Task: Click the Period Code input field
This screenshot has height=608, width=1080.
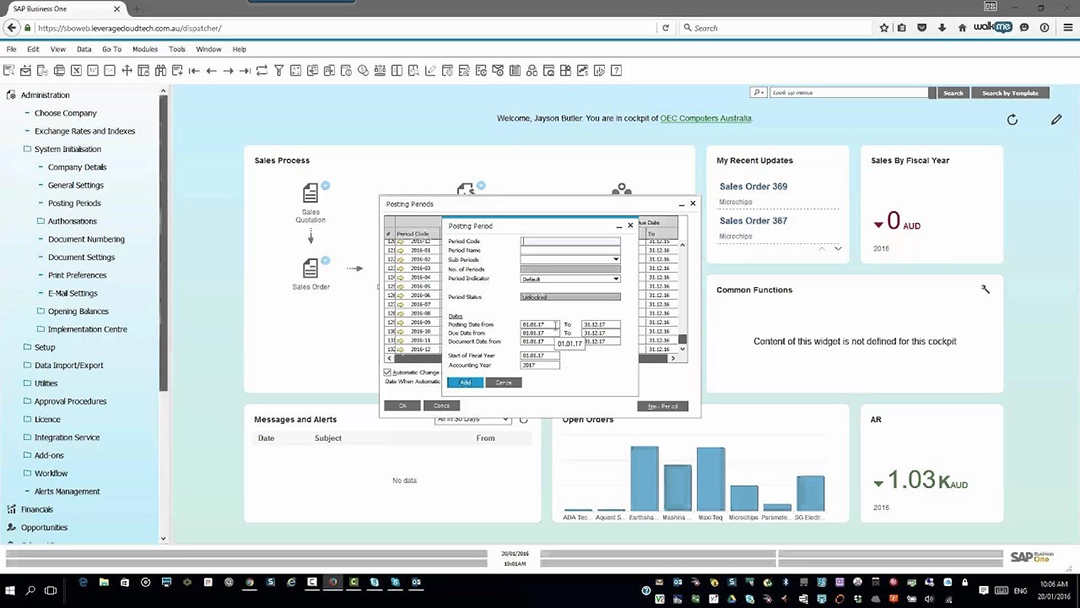Action: tap(570, 241)
